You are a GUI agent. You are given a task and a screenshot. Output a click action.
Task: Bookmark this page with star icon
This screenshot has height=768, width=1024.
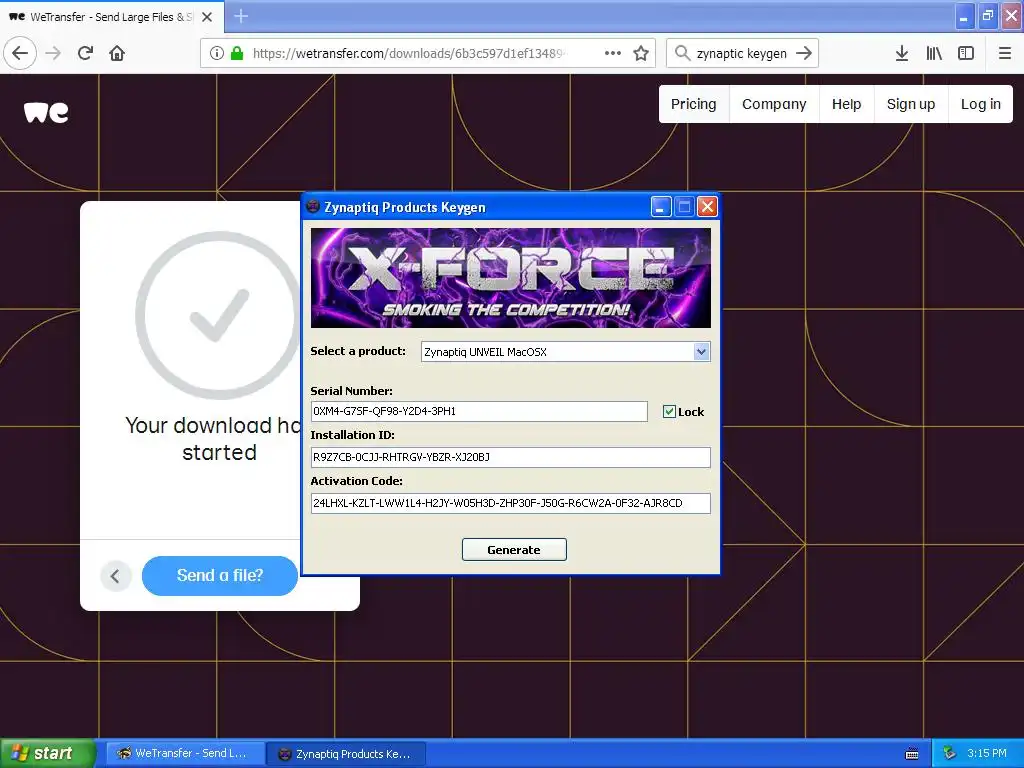(641, 53)
